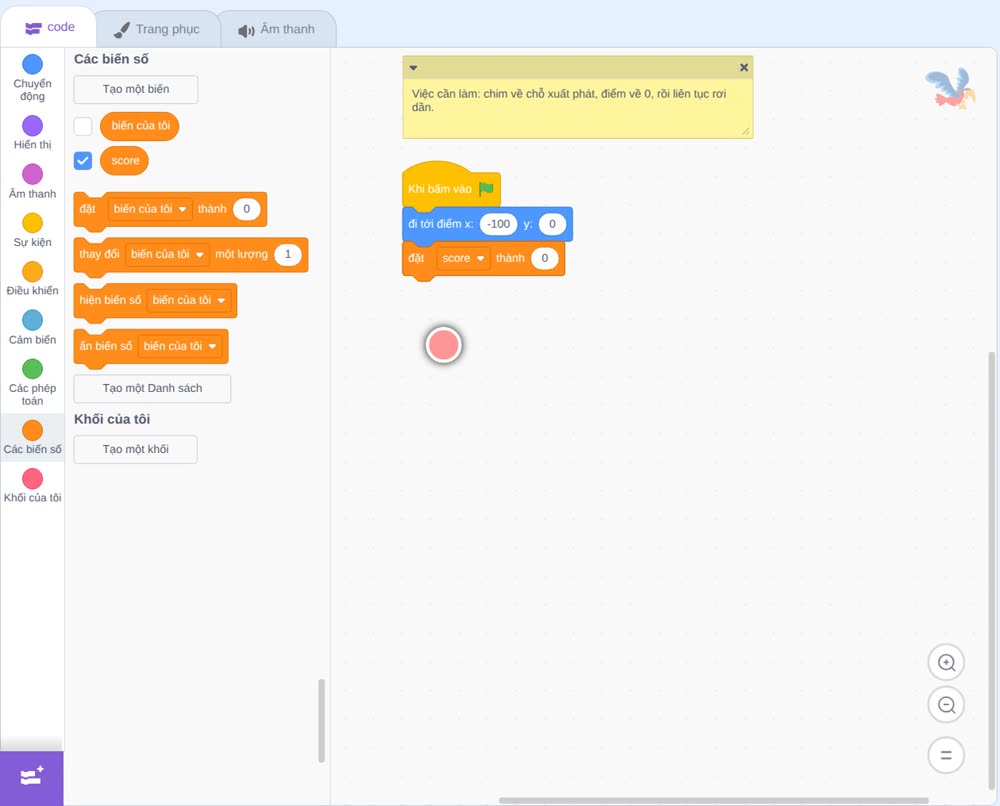This screenshot has width=1000, height=806.
Task: Open the score dropdown in the workspace block
Action: click(x=463, y=258)
